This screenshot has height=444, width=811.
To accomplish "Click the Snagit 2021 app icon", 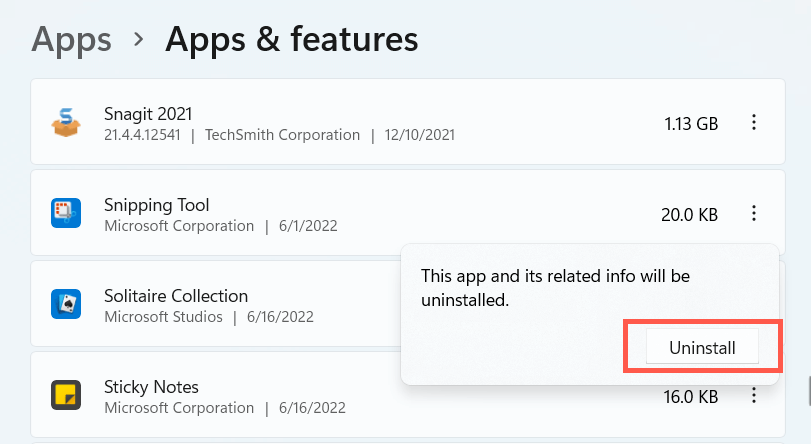I will [x=66, y=123].
